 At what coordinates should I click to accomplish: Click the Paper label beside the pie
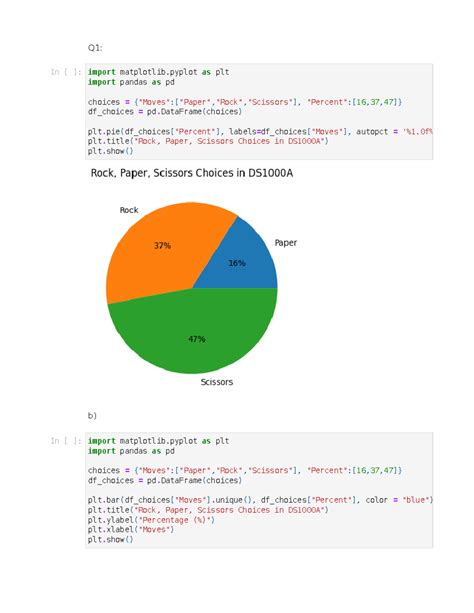[285, 243]
